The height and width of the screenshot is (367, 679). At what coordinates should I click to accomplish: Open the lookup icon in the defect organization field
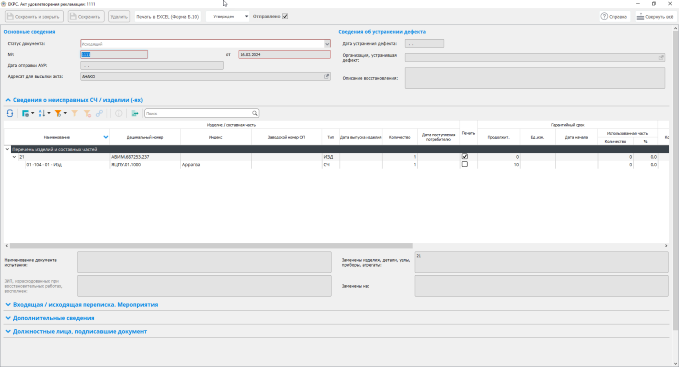click(661, 57)
